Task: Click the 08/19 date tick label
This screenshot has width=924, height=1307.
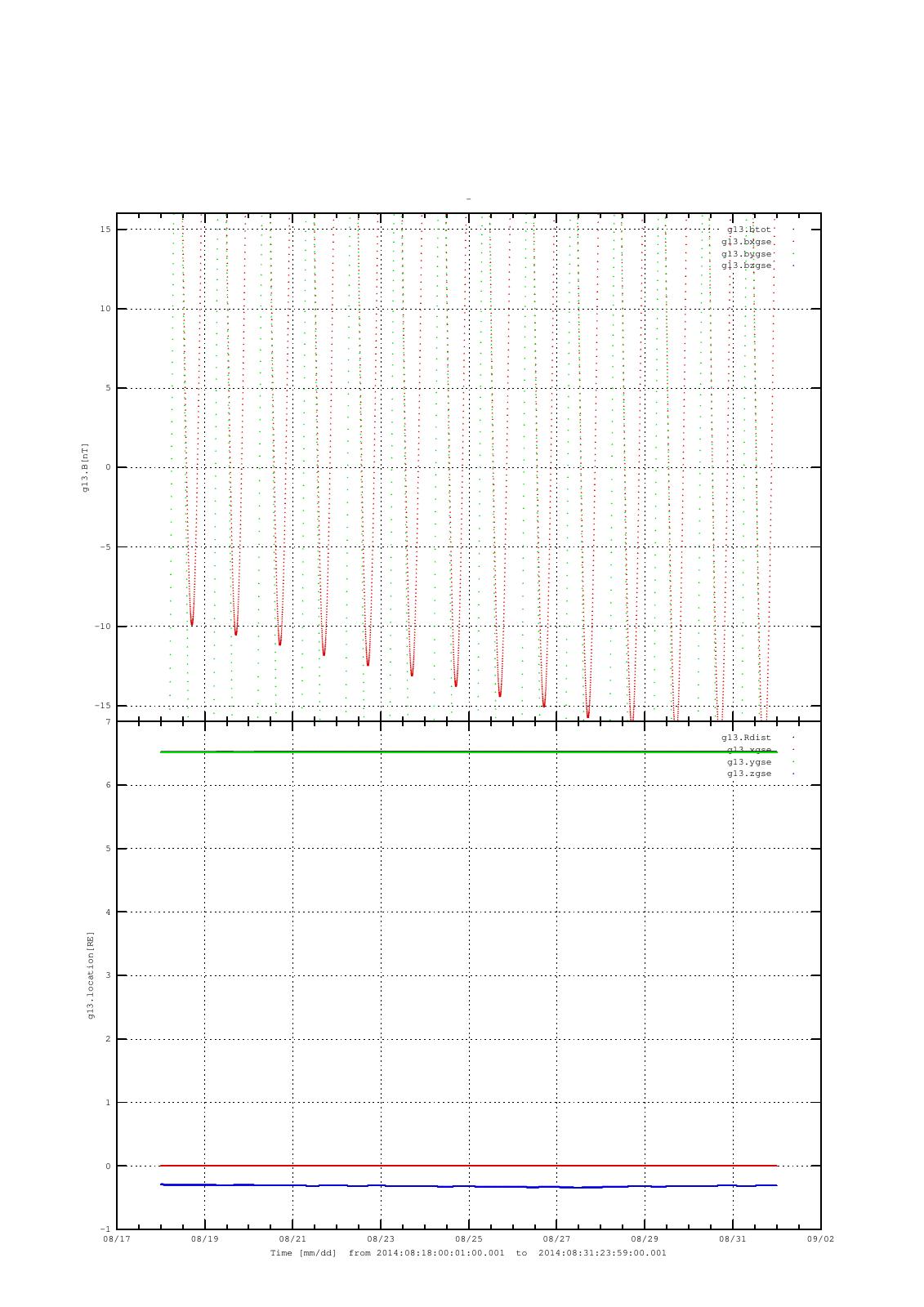Action: coord(204,1239)
